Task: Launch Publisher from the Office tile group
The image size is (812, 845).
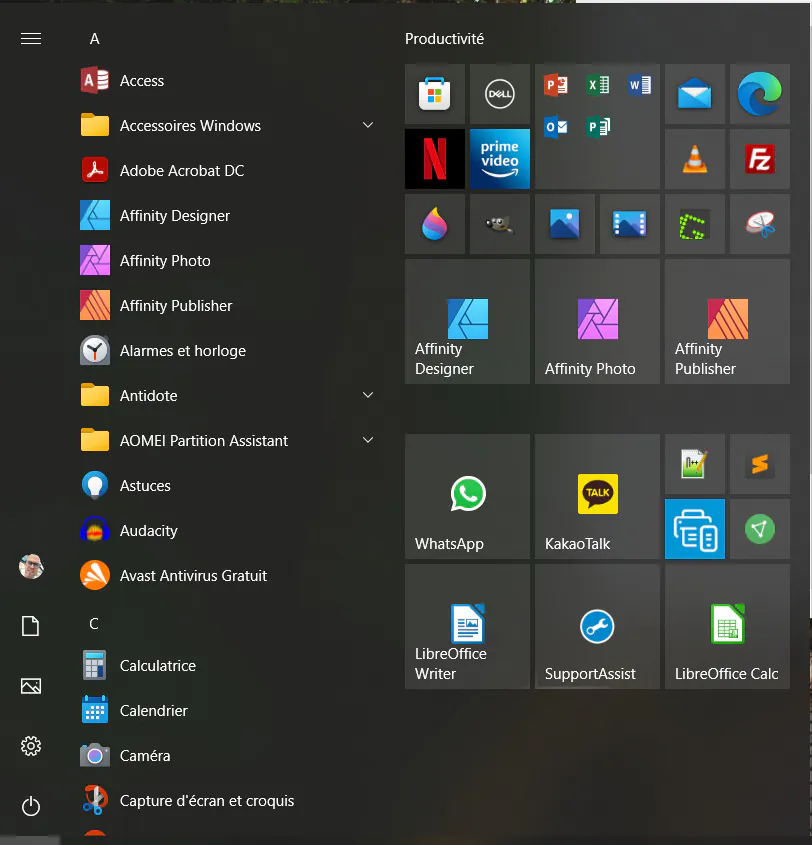Action: click(598, 127)
